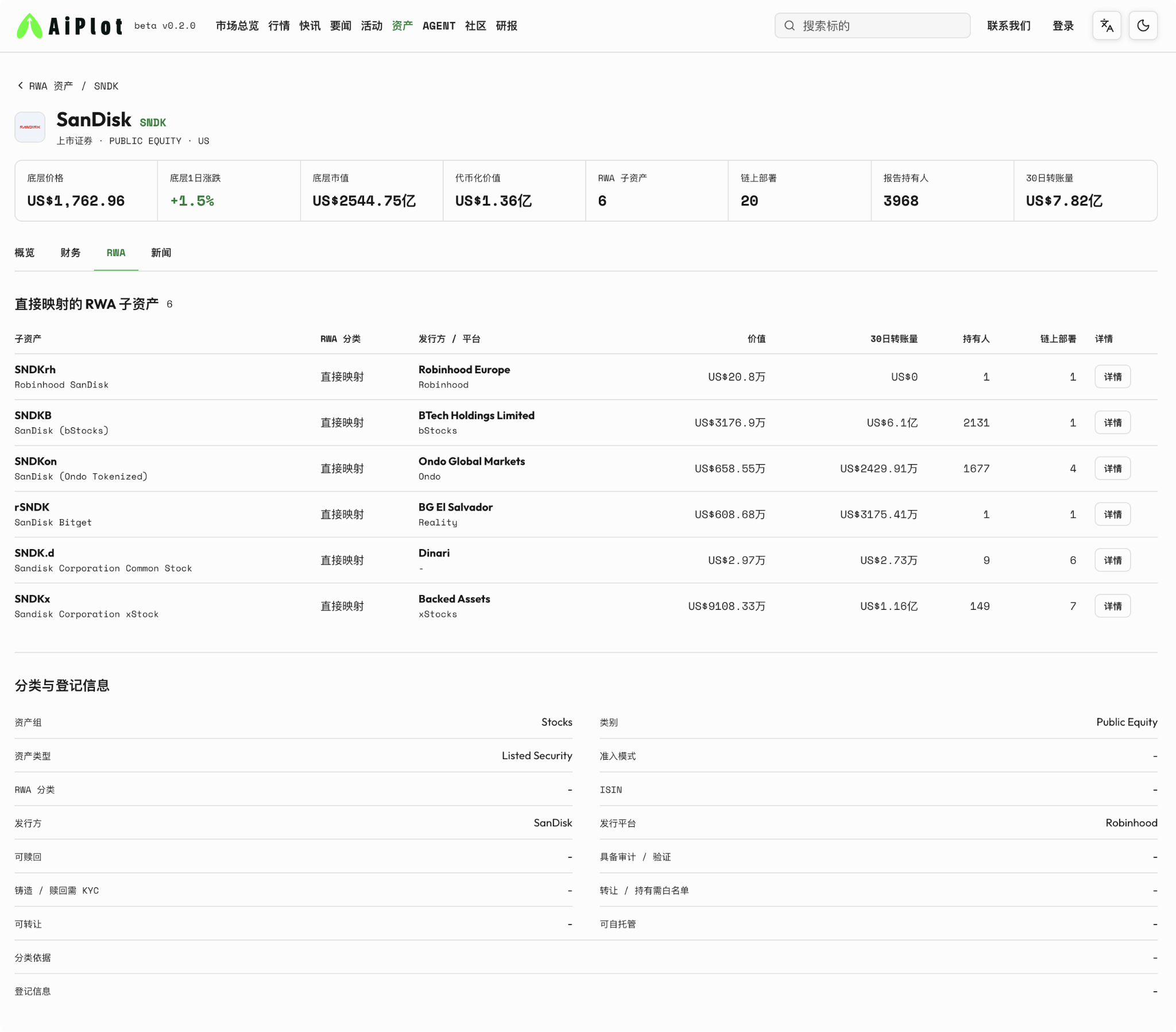
Task: Click US$6.1亿 transfer volume cell
Action: (x=892, y=423)
